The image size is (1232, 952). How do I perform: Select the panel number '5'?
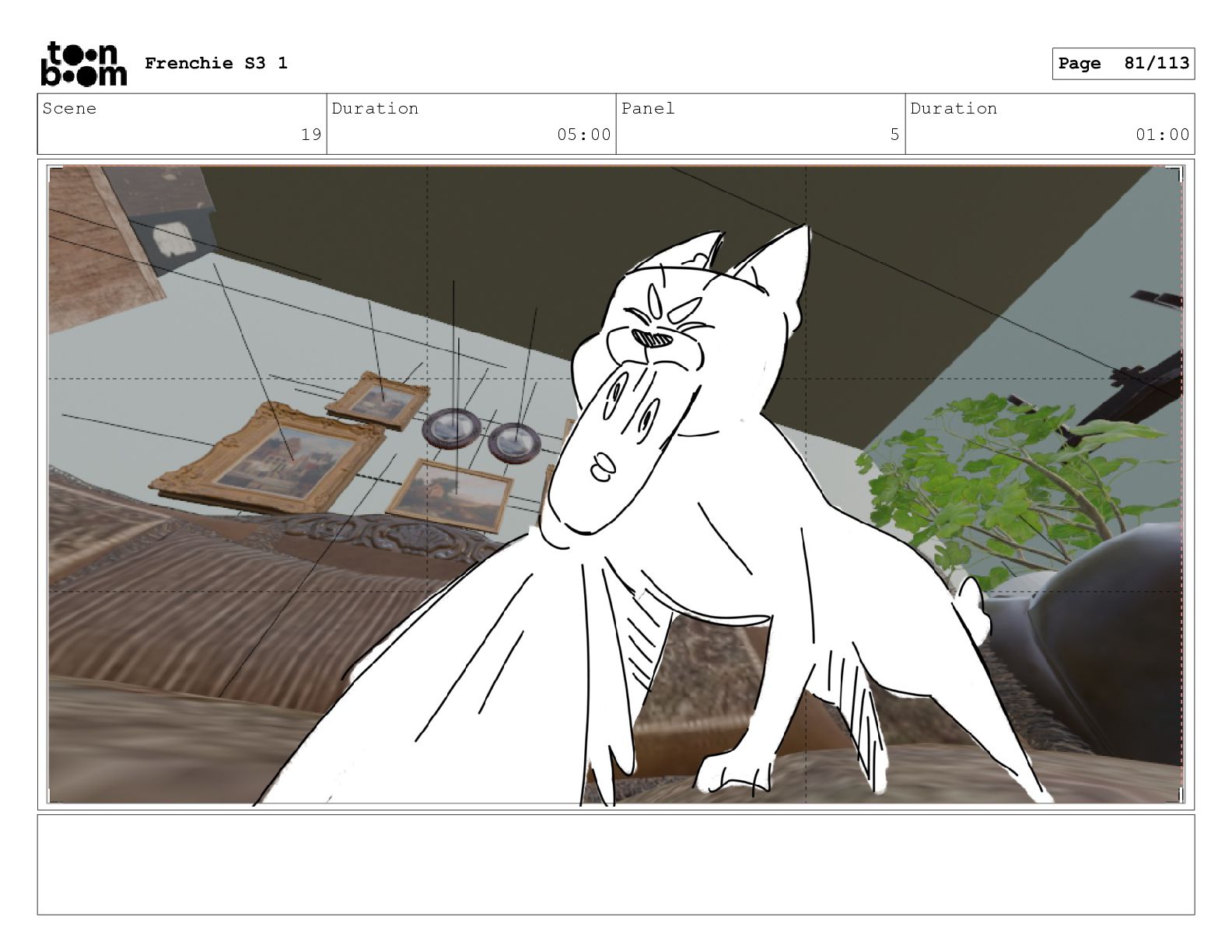894,135
